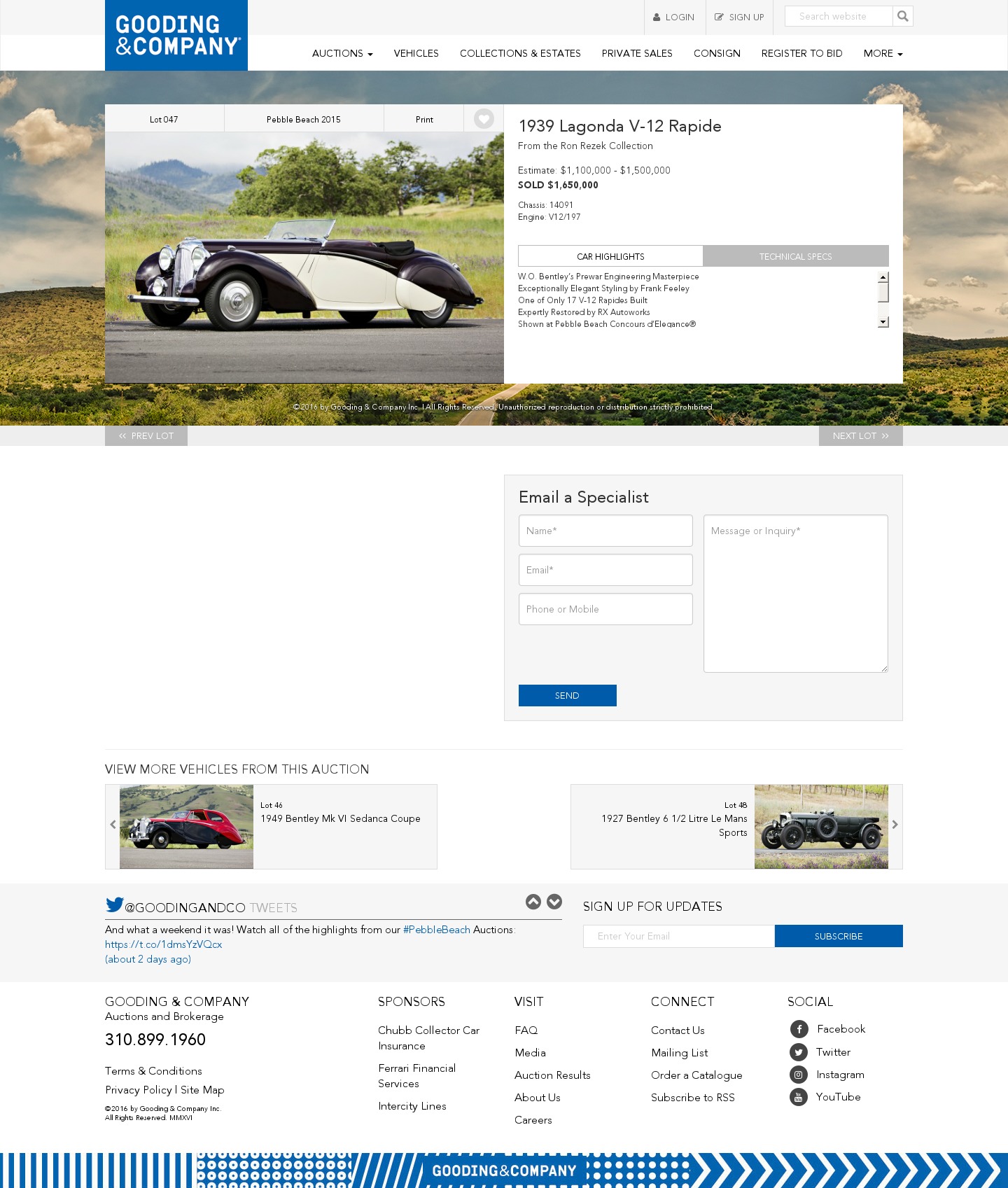
Task: Open the About Us link
Action: coord(538,1098)
